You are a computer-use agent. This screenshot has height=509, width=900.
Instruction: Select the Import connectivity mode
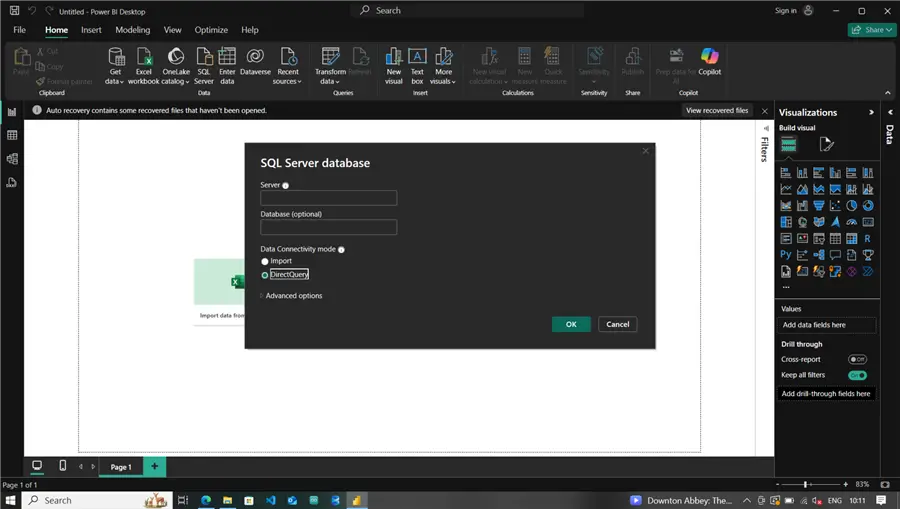tap(265, 261)
